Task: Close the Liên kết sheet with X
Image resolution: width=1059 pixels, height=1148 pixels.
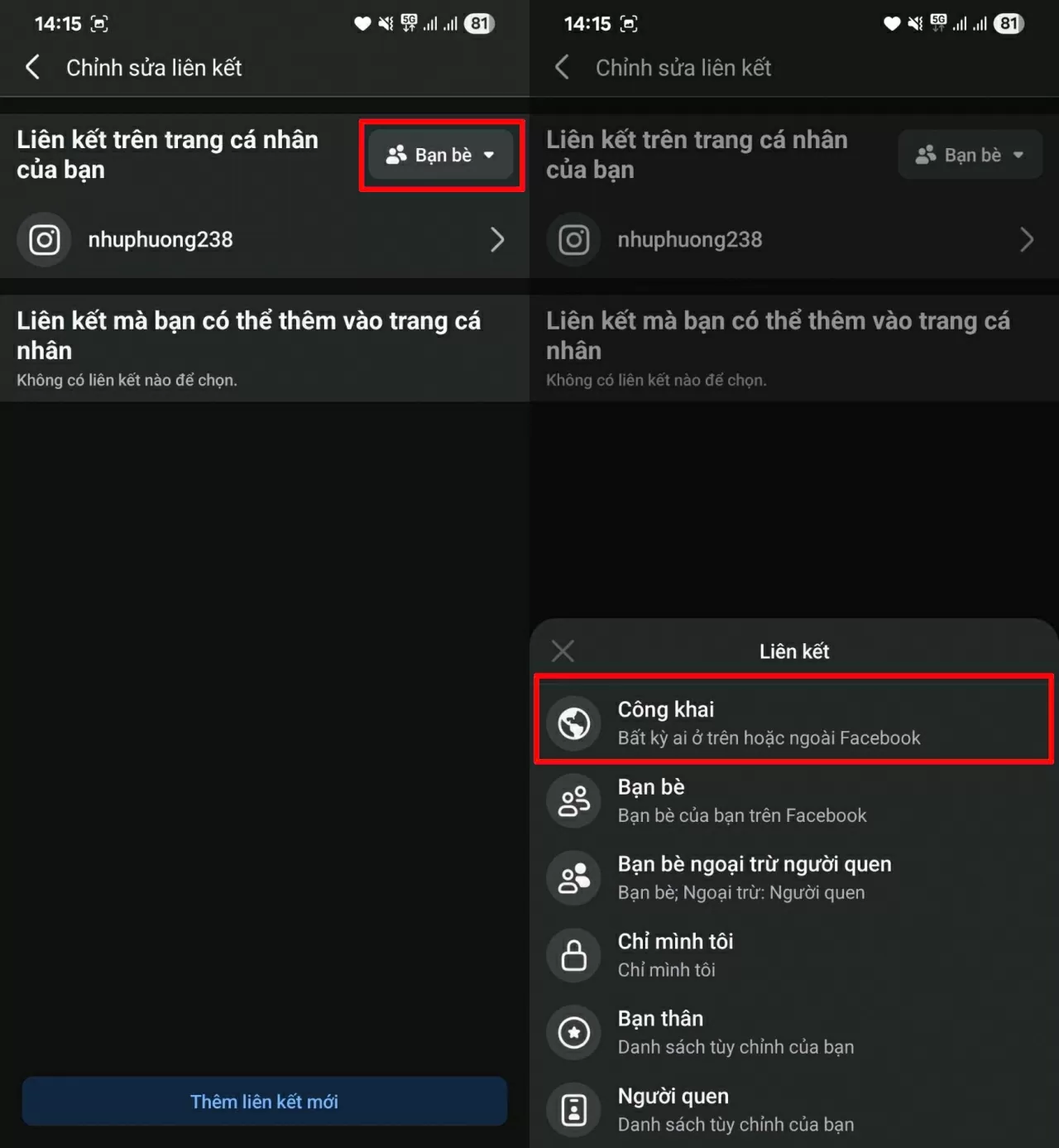Action: coord(563,651)
